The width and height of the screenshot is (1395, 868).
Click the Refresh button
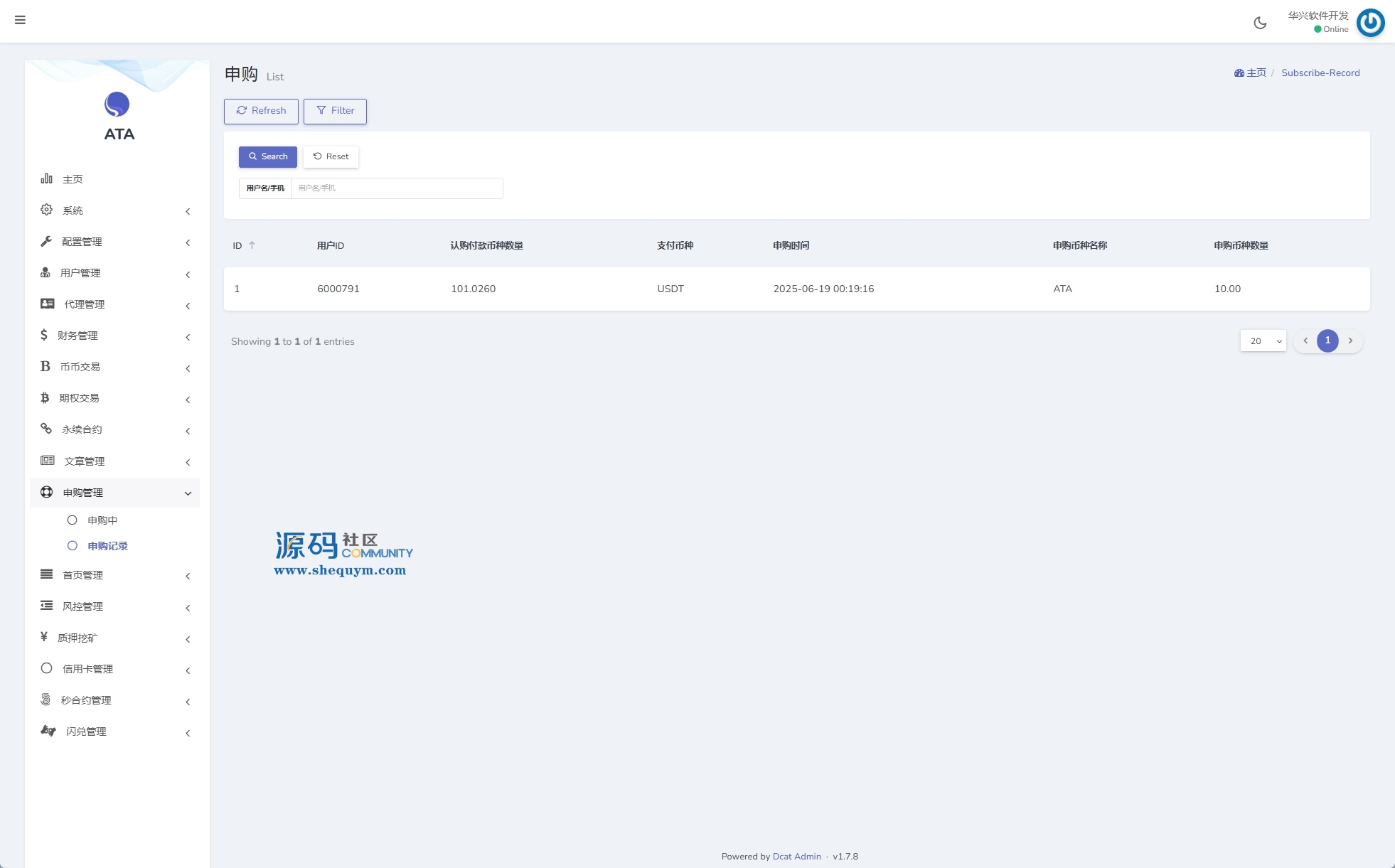tap(261, 111)
